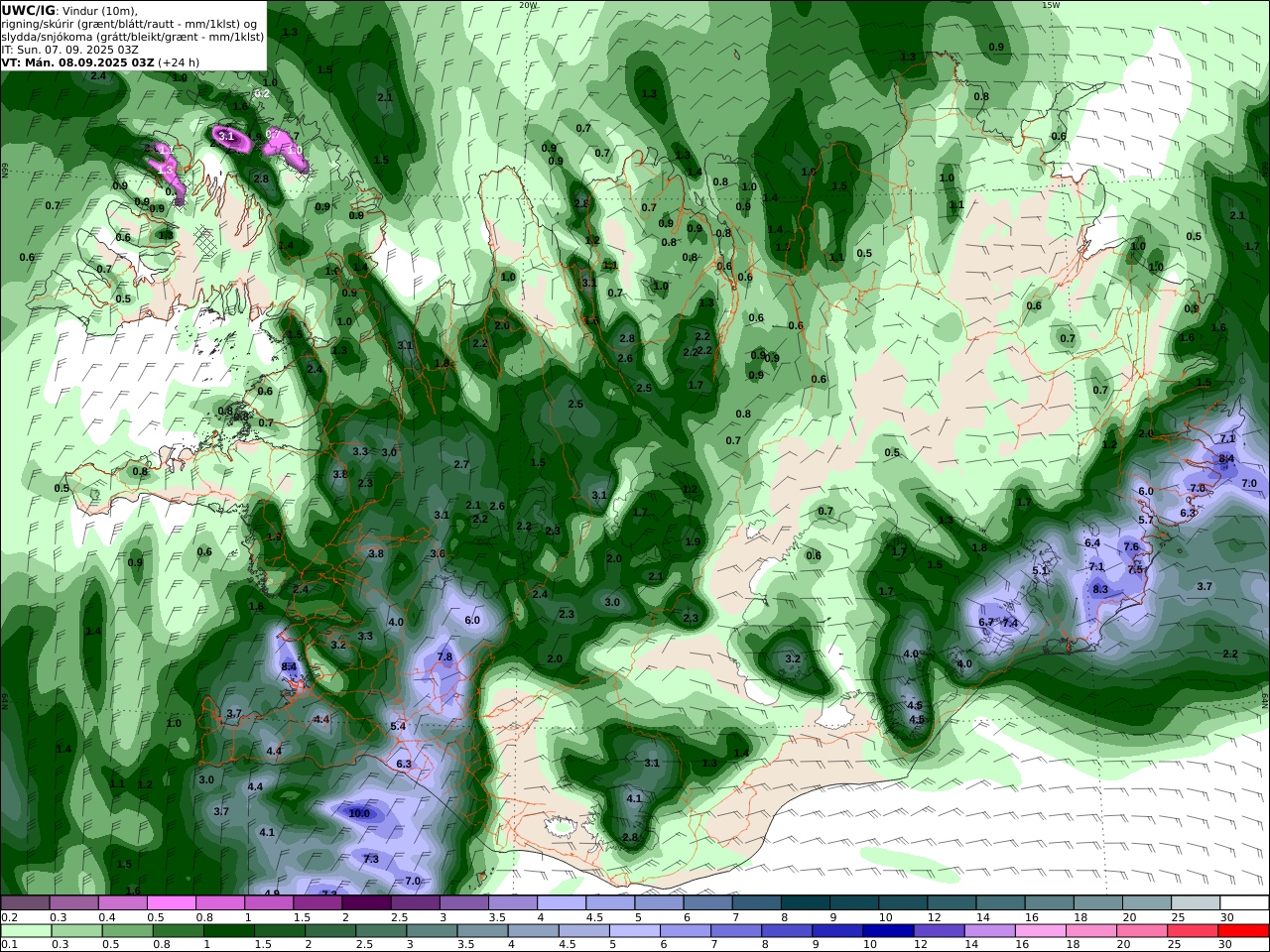The width and height of the screenshot is (1270, 952).
Task: Click the 8.3 precipitation value on the map
Action: [x=1100, y=589]
